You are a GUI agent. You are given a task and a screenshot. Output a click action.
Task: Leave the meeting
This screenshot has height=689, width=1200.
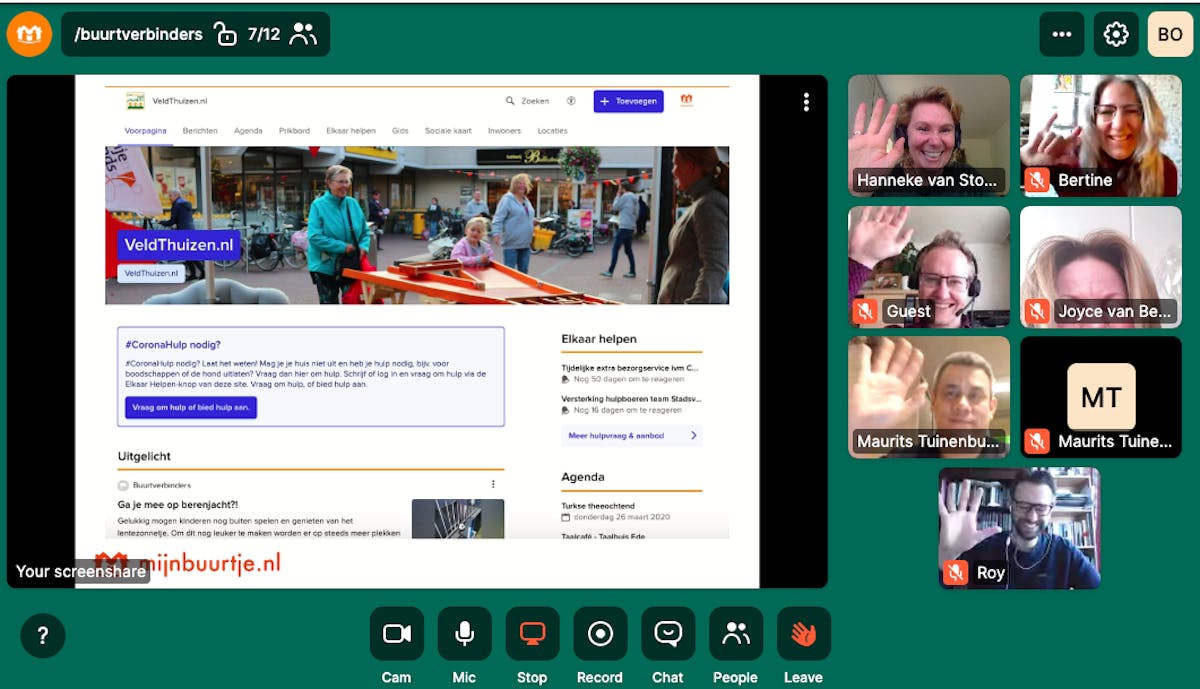[x=803, y=634]
